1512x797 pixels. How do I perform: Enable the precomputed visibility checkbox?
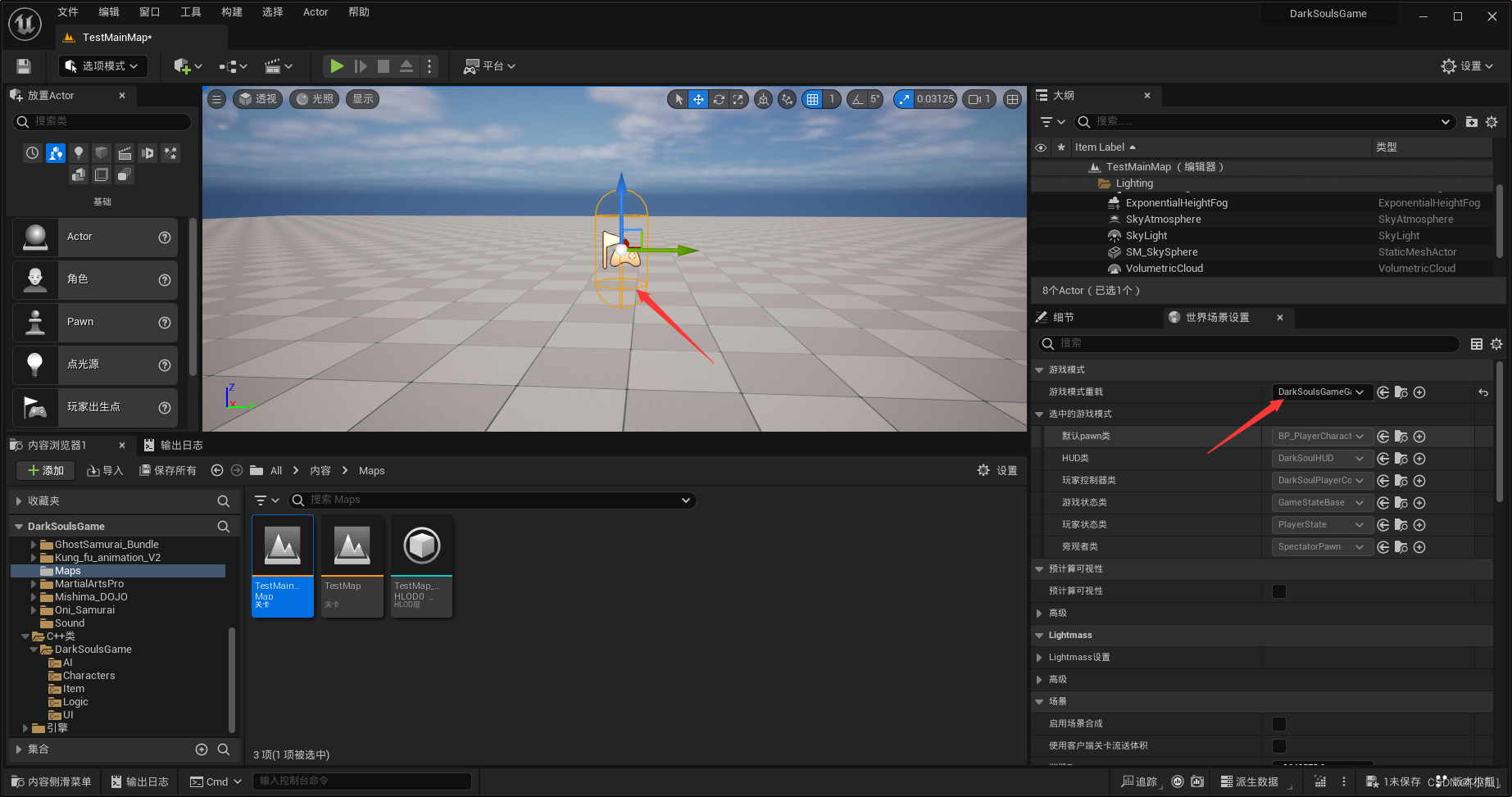tap(1279, 591)
